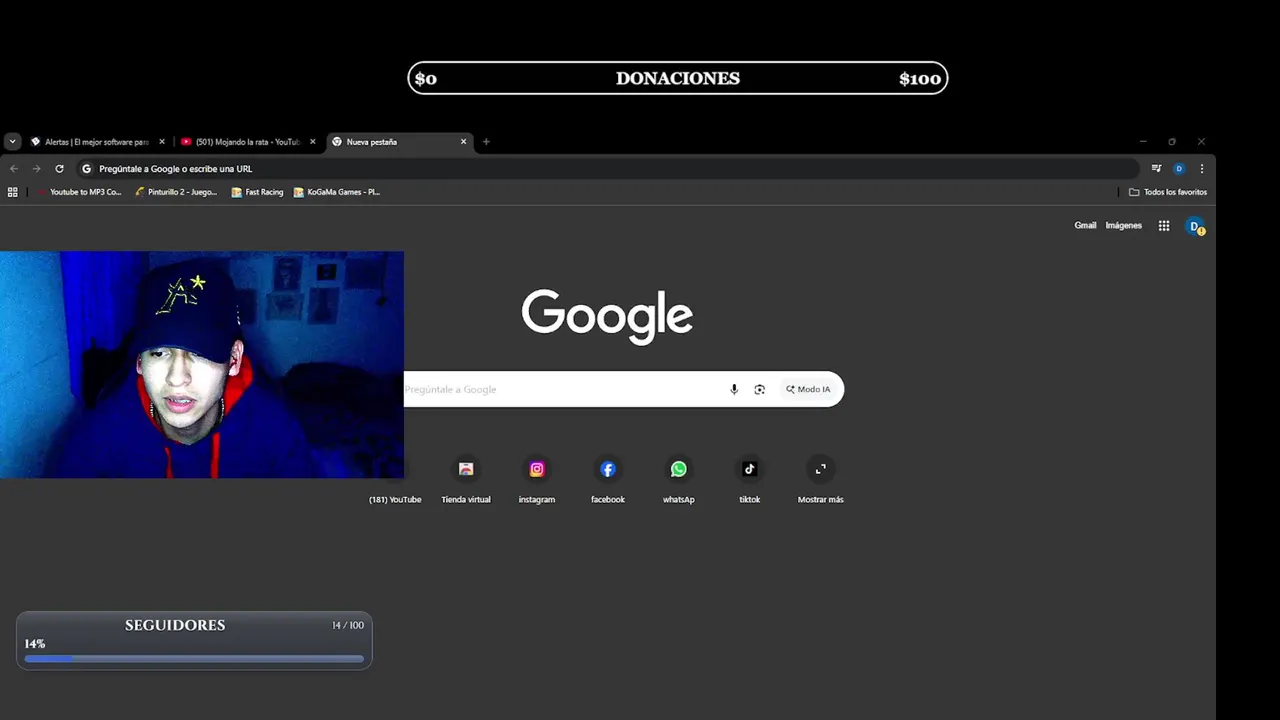Click the Donaciones goal bar
This screenshot has height=720, width=1280.
click(678, 78)
